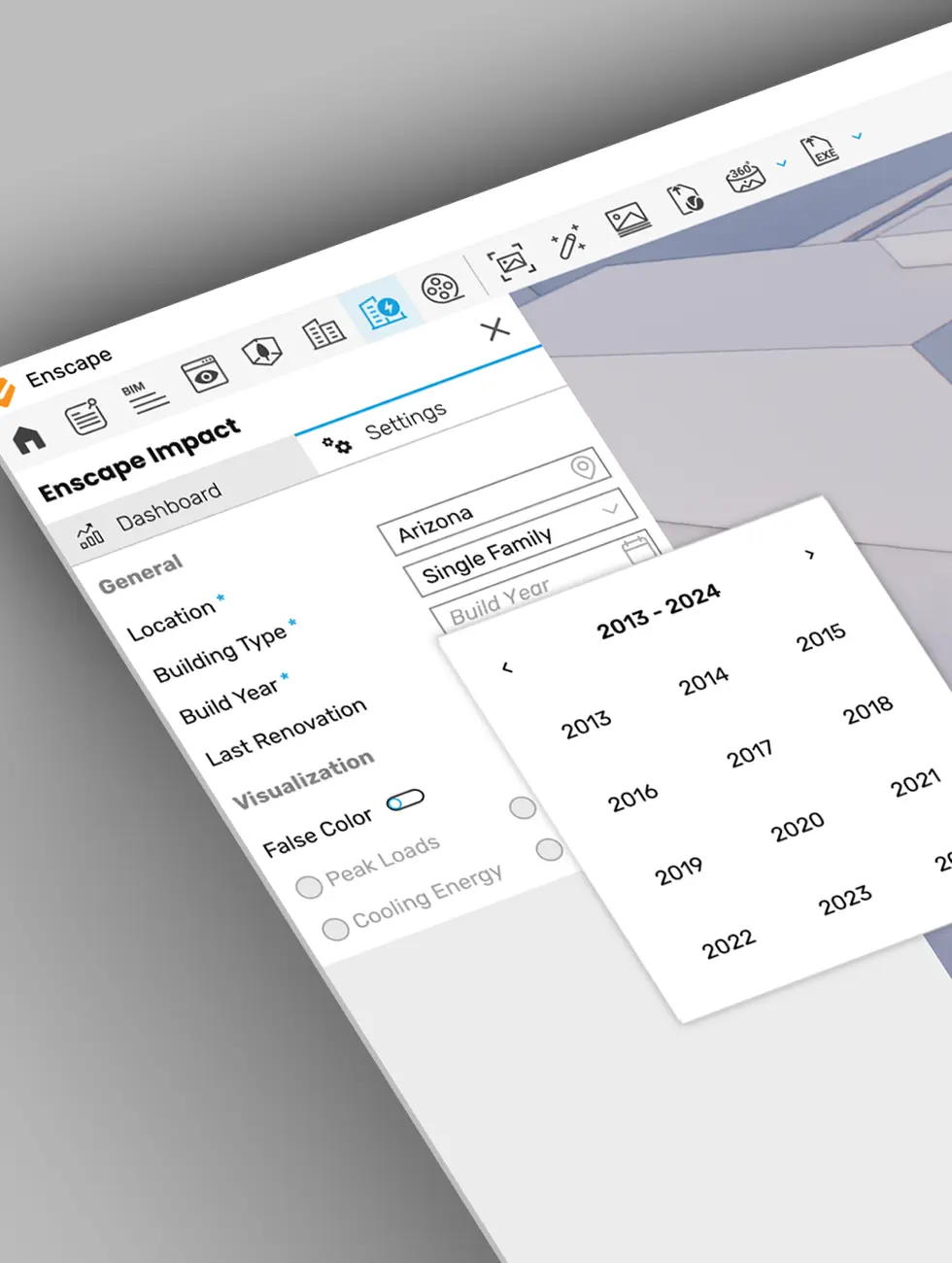Click the 360 panorama icon

(745, 177)
